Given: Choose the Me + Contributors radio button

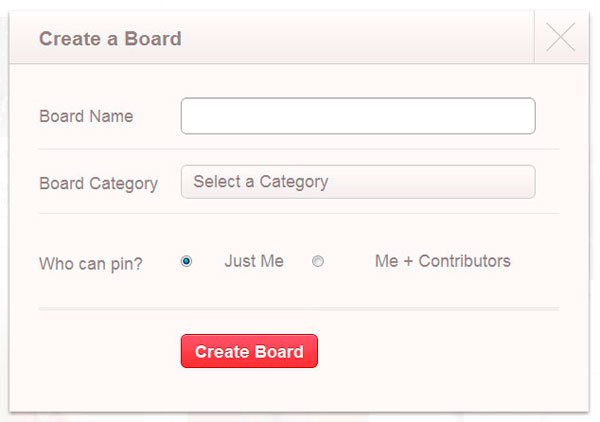Looking at the screenshot, I should pos(318,262).
